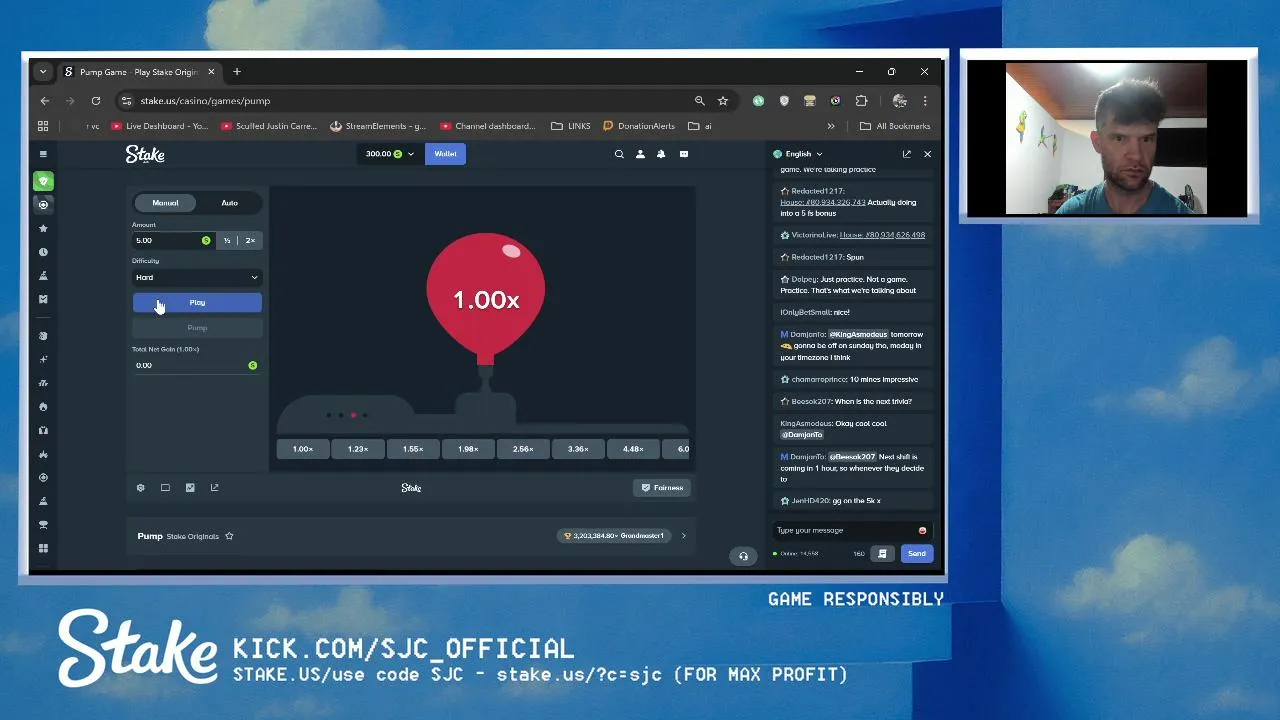Bookmark this page with the star icon

pos(723,101)
